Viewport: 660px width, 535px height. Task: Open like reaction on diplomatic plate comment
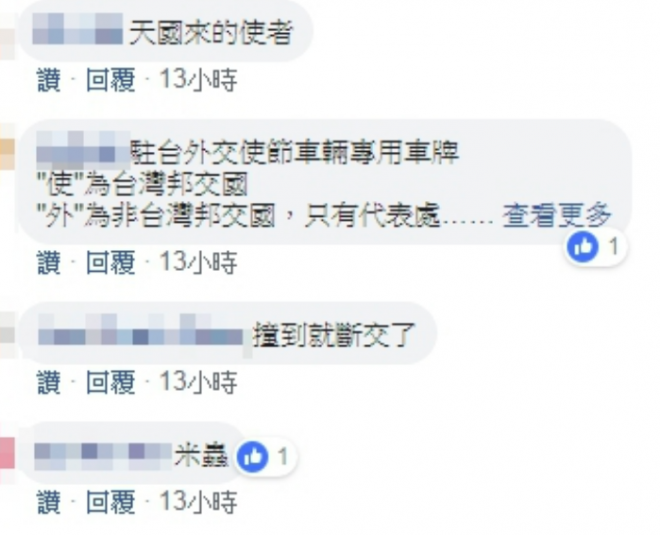point(596,247)
